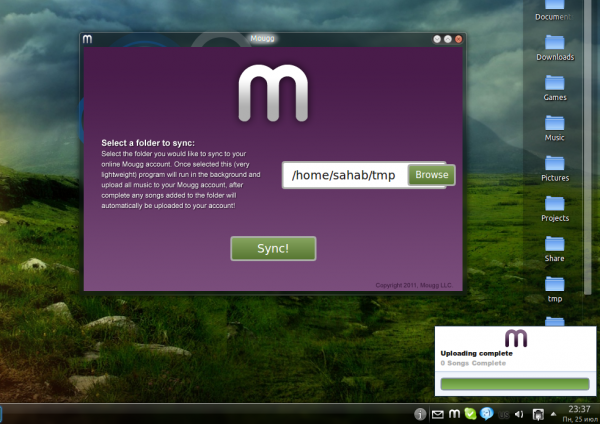
Task: Click the desktop folder view scrollbar
Action: tap(588, 147)
